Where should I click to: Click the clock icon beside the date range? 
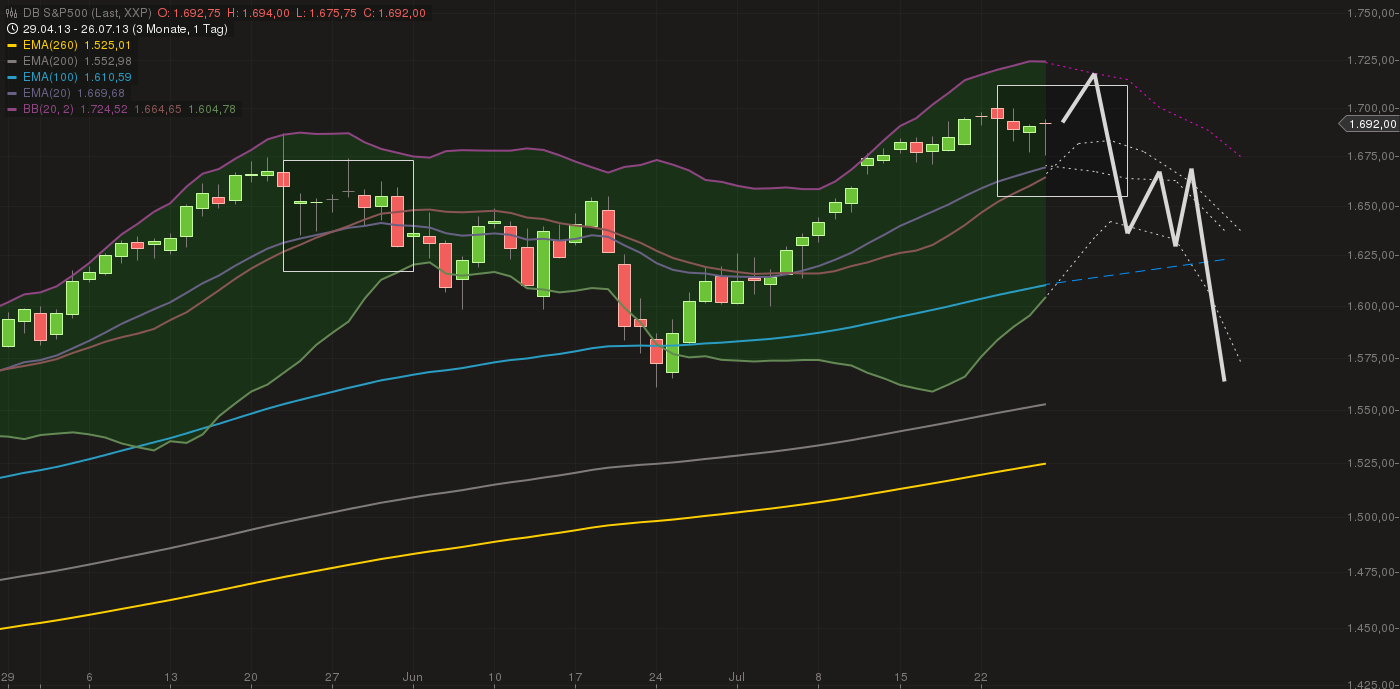[x=10, y=29]
